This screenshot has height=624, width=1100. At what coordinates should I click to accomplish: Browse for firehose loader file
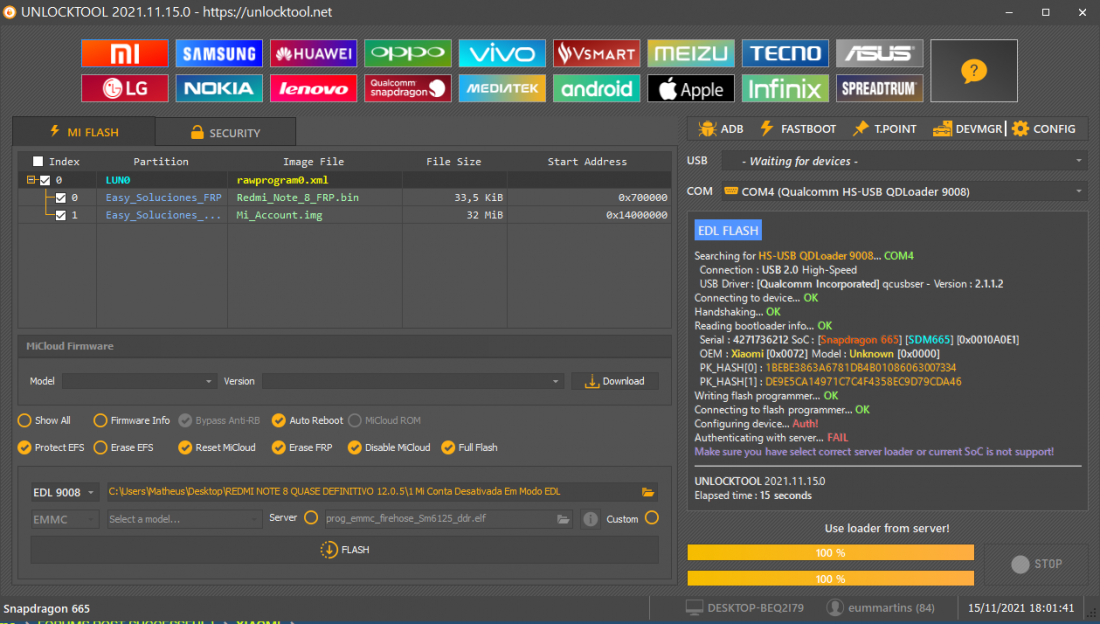click(563, 519)
